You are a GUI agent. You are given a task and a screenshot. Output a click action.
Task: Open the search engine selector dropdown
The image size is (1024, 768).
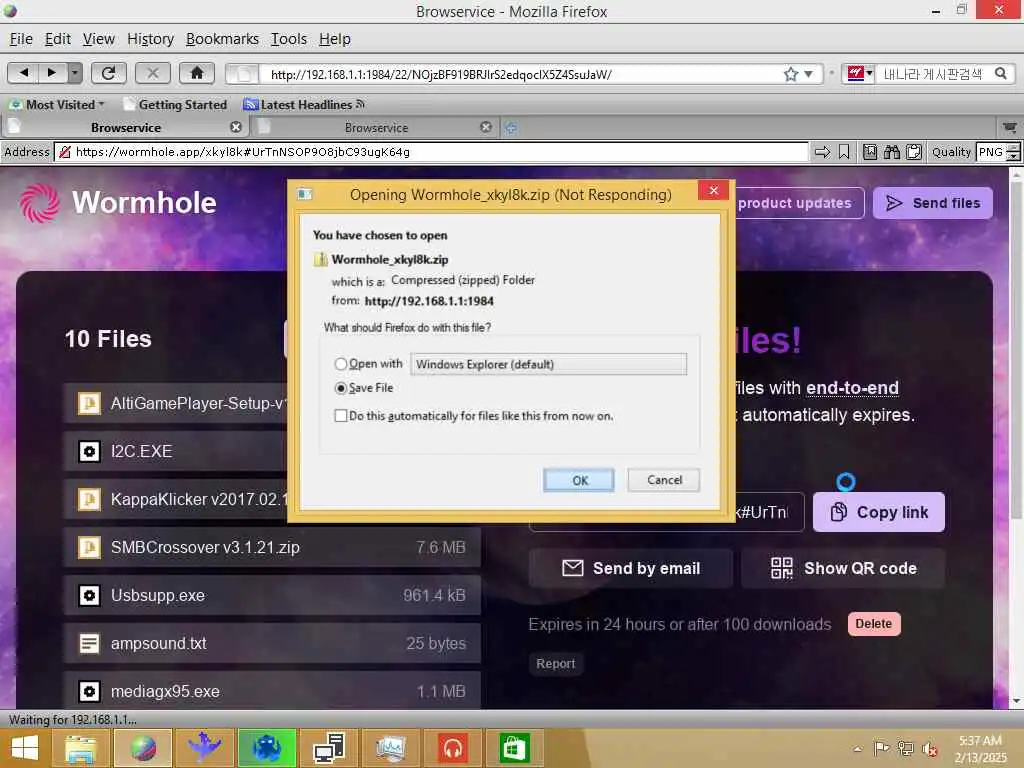[x=859, y=74]
